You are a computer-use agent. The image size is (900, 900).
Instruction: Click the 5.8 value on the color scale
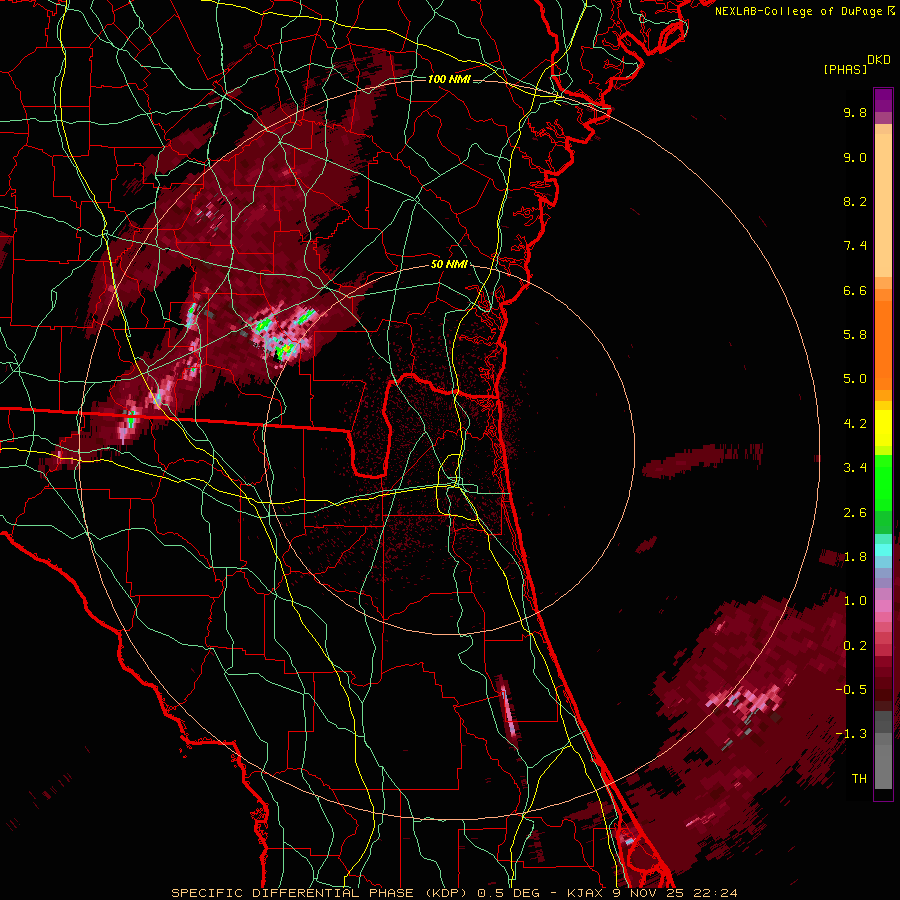(x=855, y=335)
